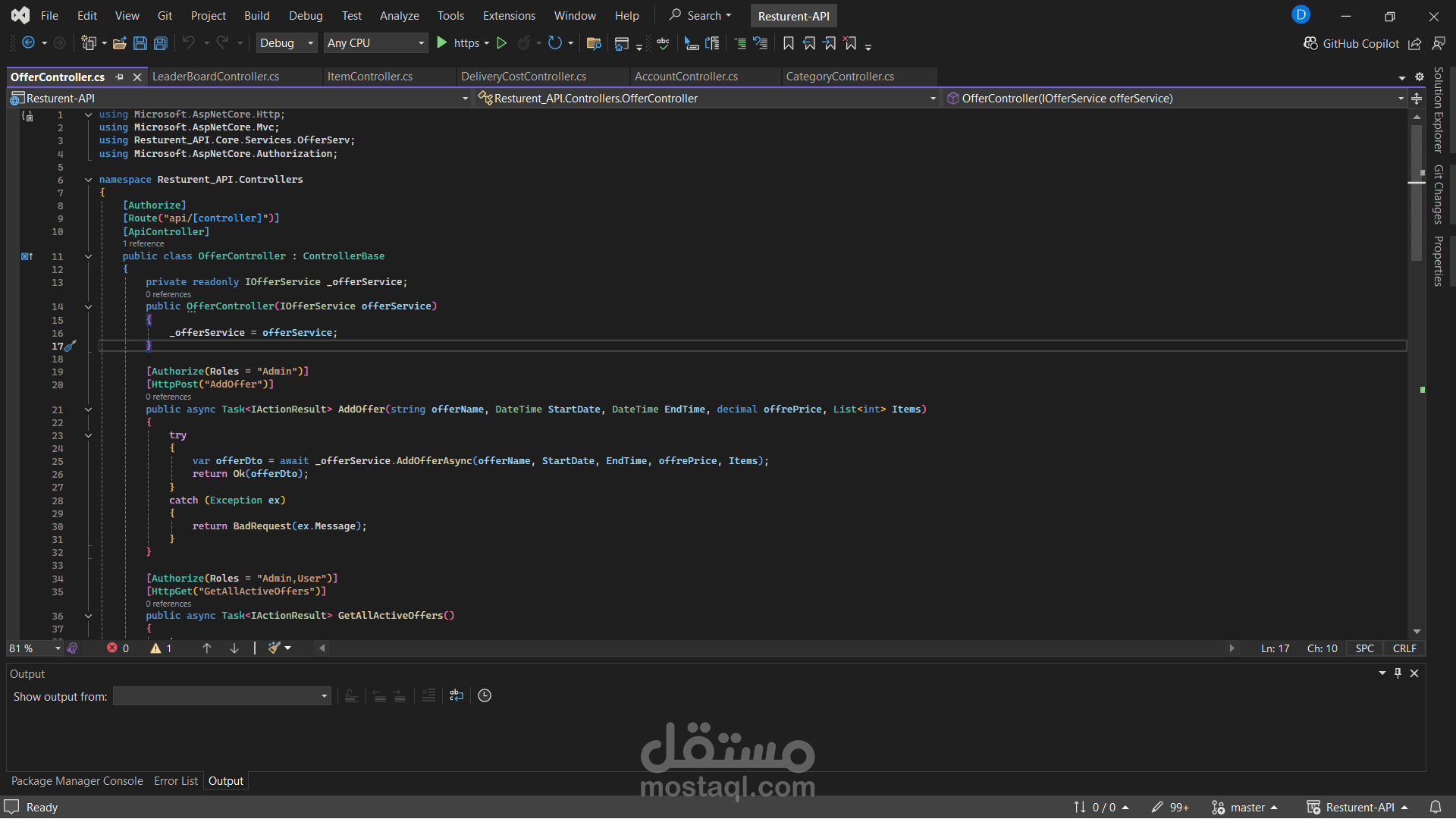Viewport: 1456px width, 819px height.
Task: Click the Undo arrow in the toolbar
Action: click(x=189, y=43)
